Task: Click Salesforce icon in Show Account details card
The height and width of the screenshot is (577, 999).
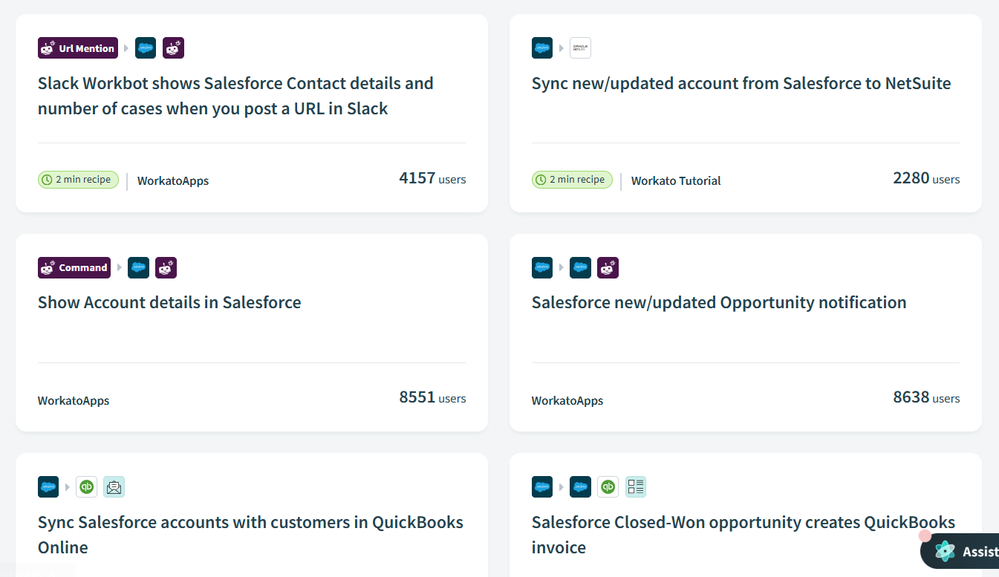Action: [x=138, y=268]
